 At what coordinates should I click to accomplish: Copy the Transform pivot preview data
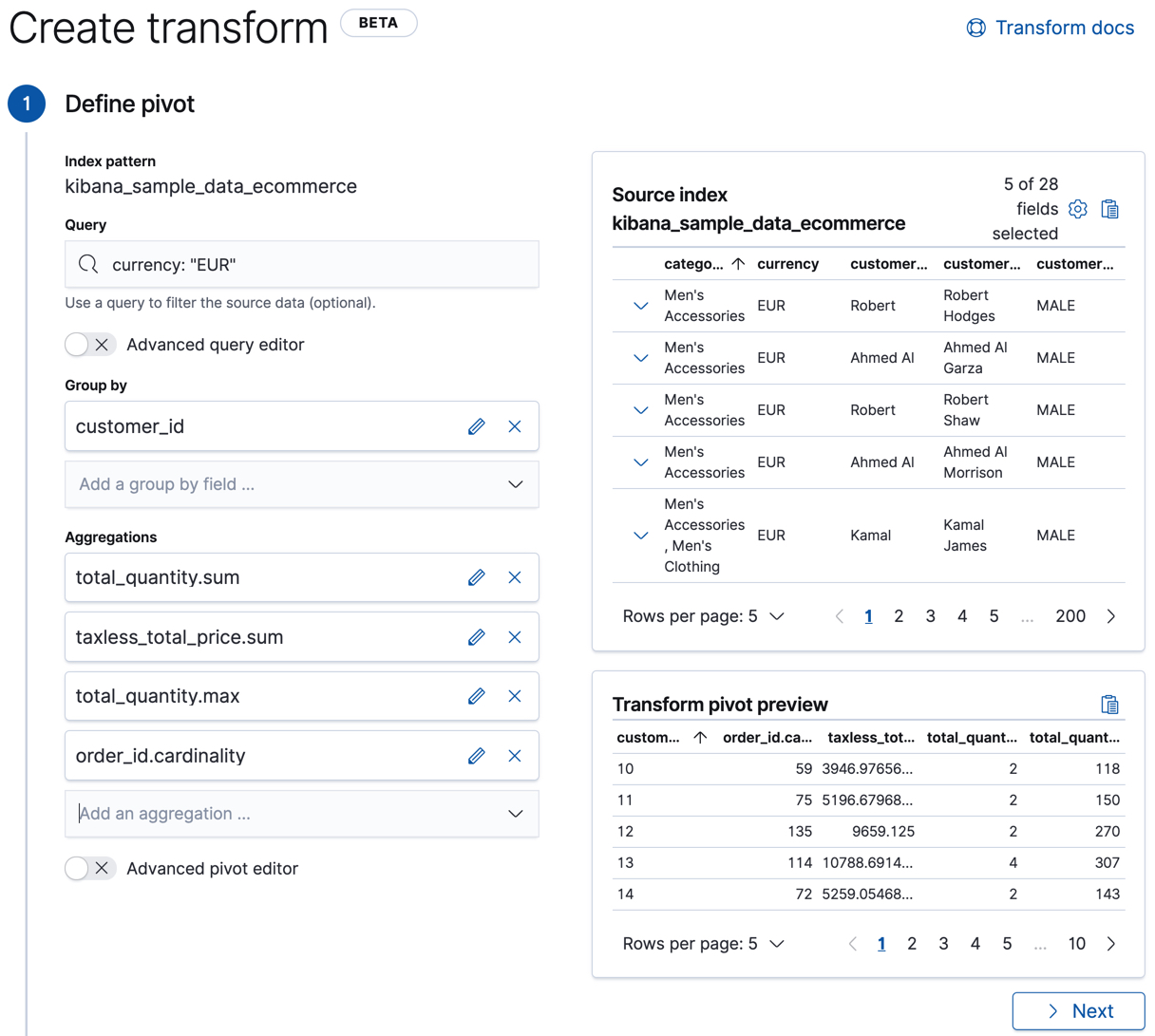[1111, 704]
